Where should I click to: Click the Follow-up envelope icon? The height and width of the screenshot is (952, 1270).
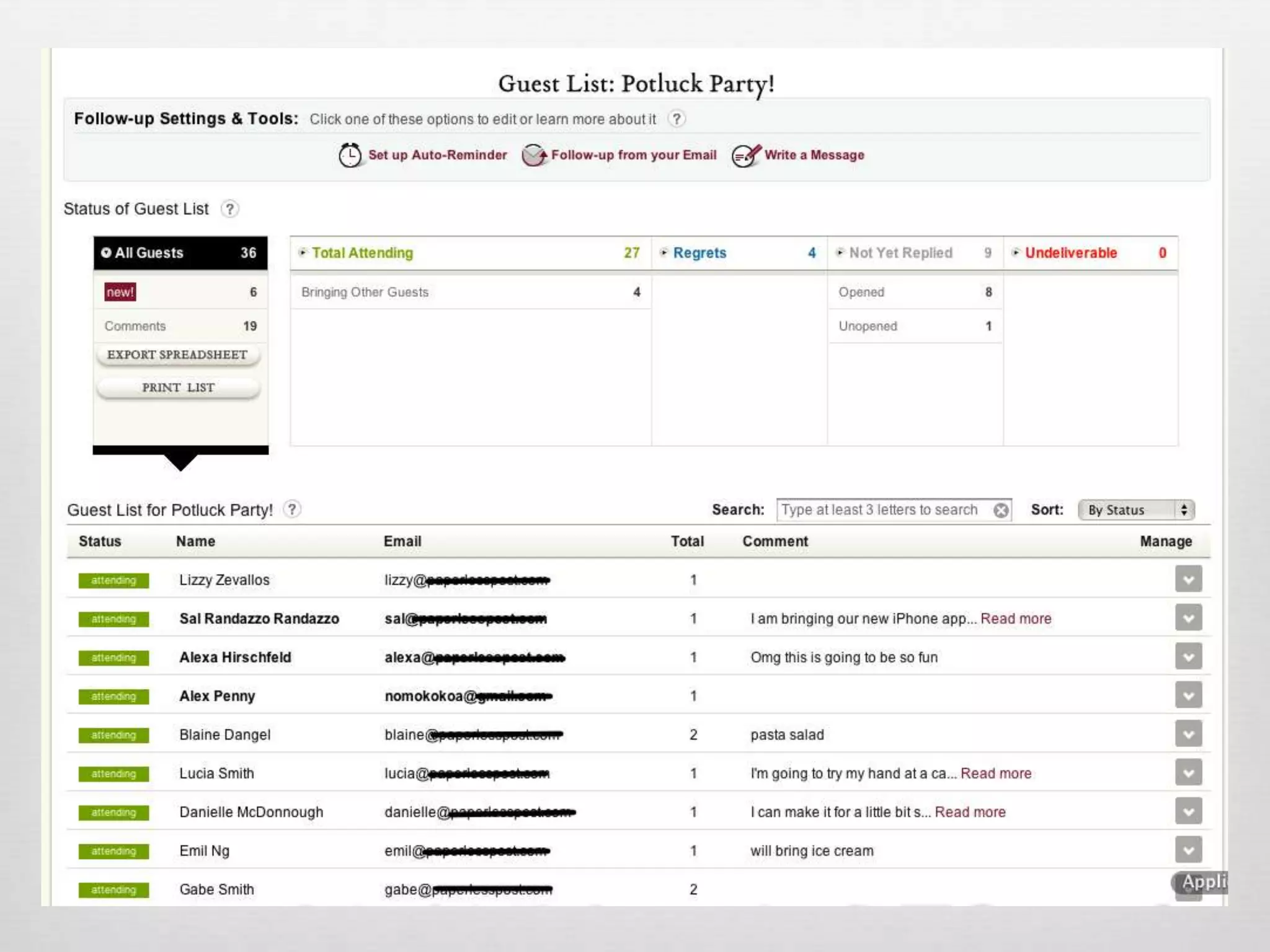[534, 155]
